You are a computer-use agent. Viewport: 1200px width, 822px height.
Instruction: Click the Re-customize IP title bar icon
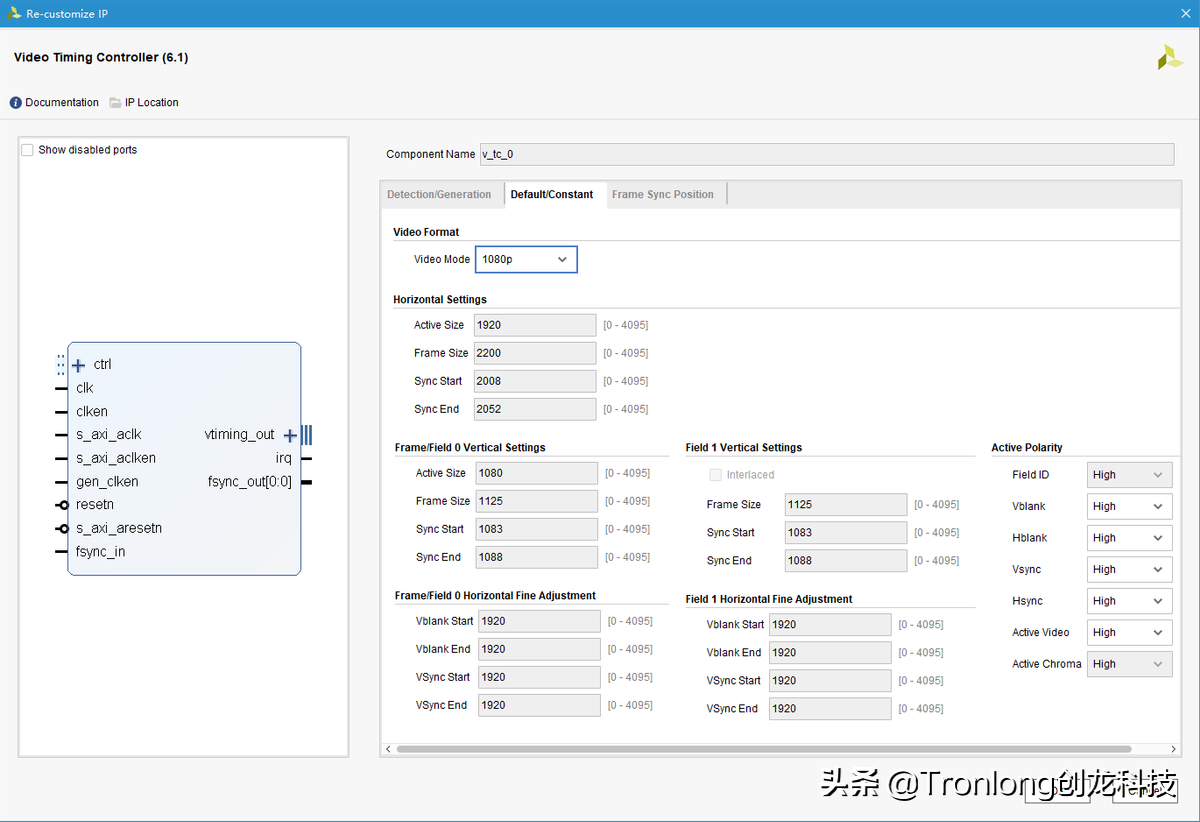(15, 13)
